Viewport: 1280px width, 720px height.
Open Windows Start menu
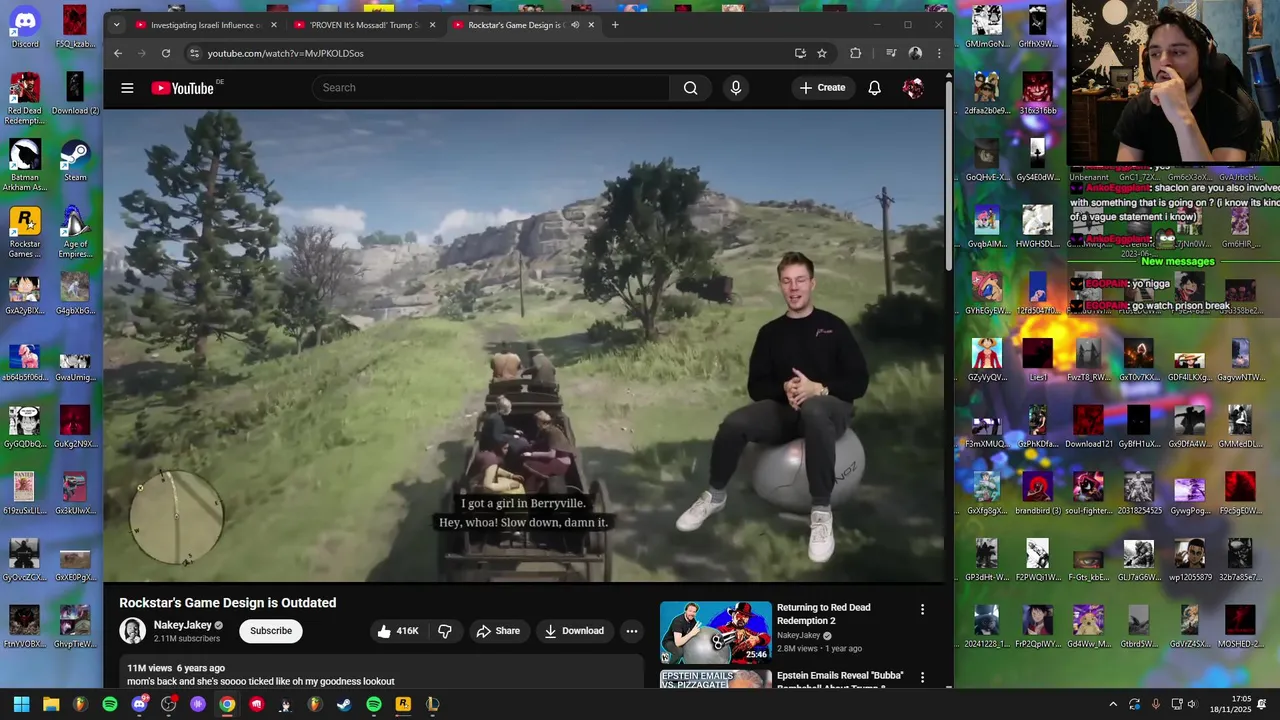21,704
